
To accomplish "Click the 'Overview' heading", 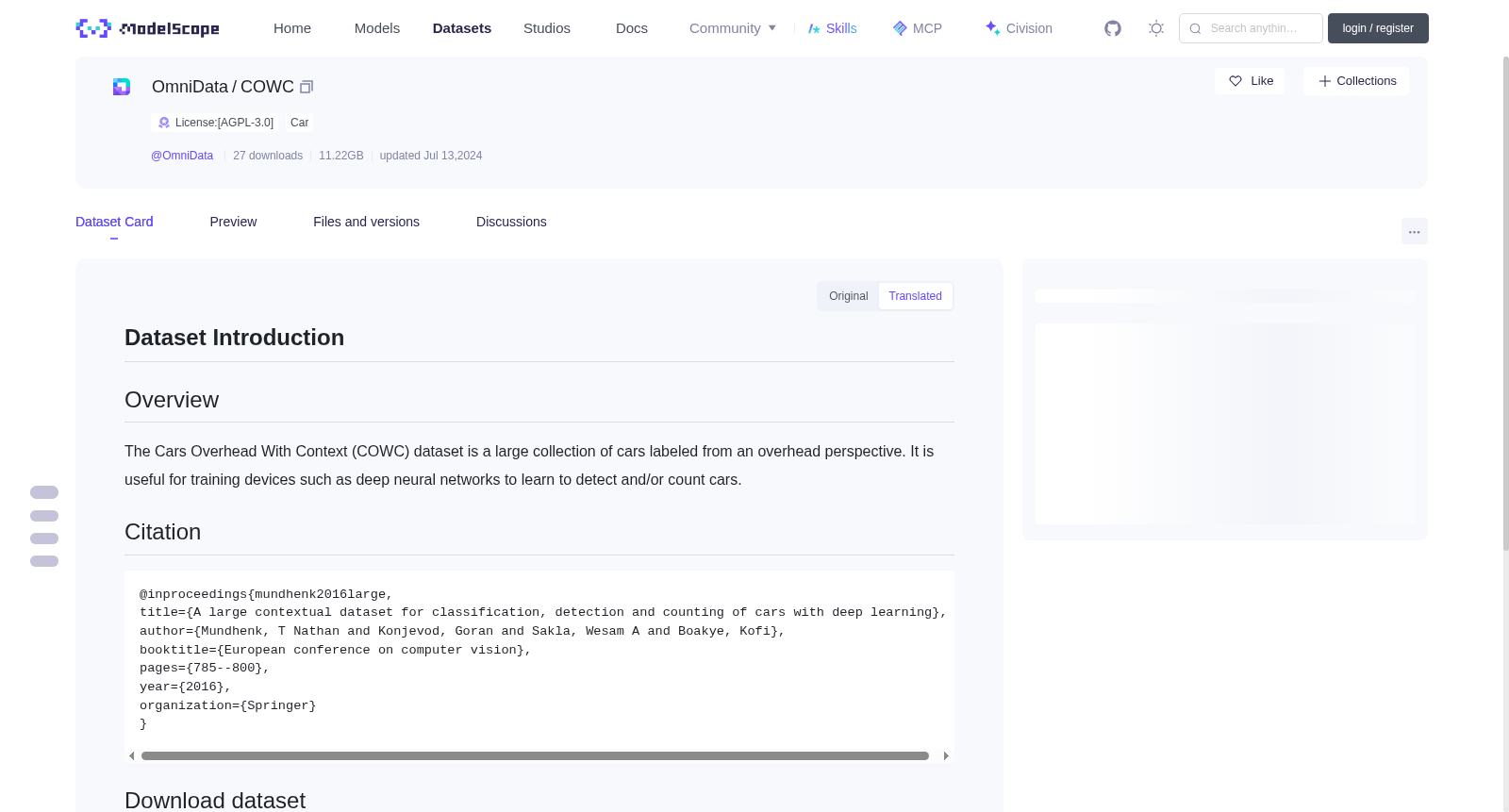I will (x=172, y=400).
